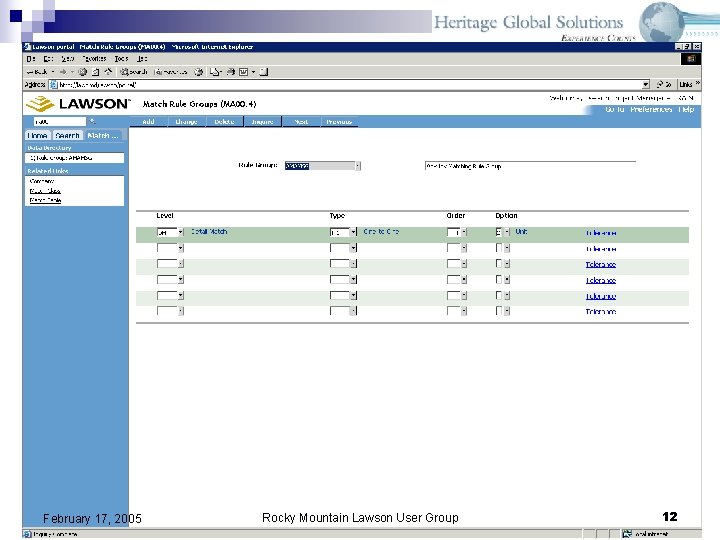The height and width of the screenshot is (540, 720).
Task: Open the File menu
Action: pyautogui.click(x=31, y=59)
